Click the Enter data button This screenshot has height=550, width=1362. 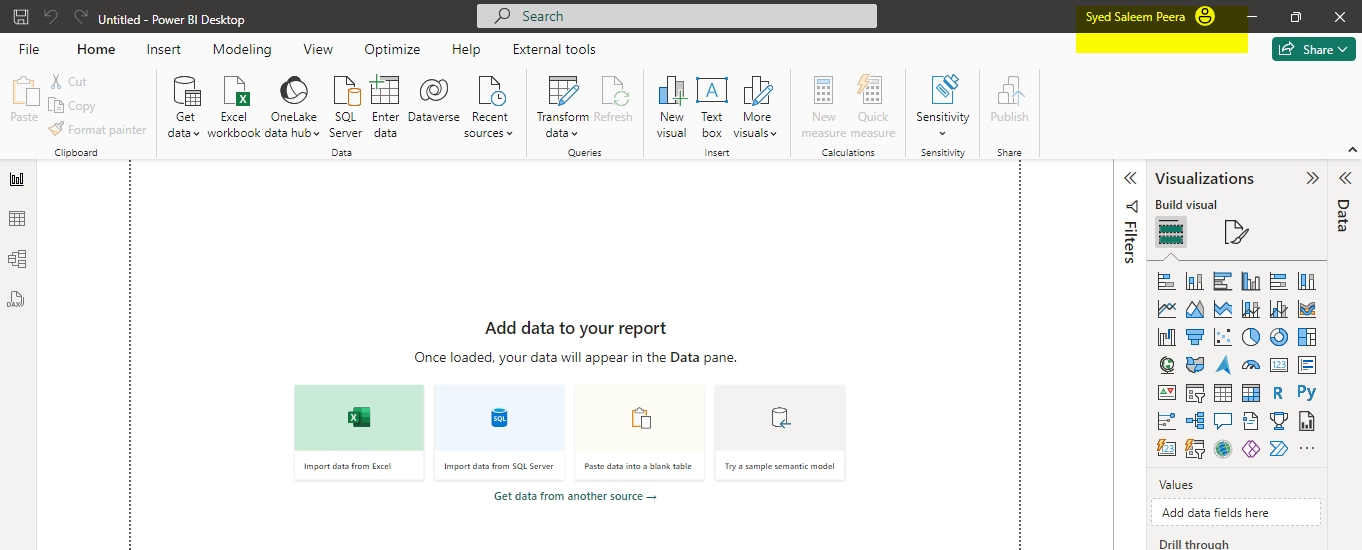[385, 107]
